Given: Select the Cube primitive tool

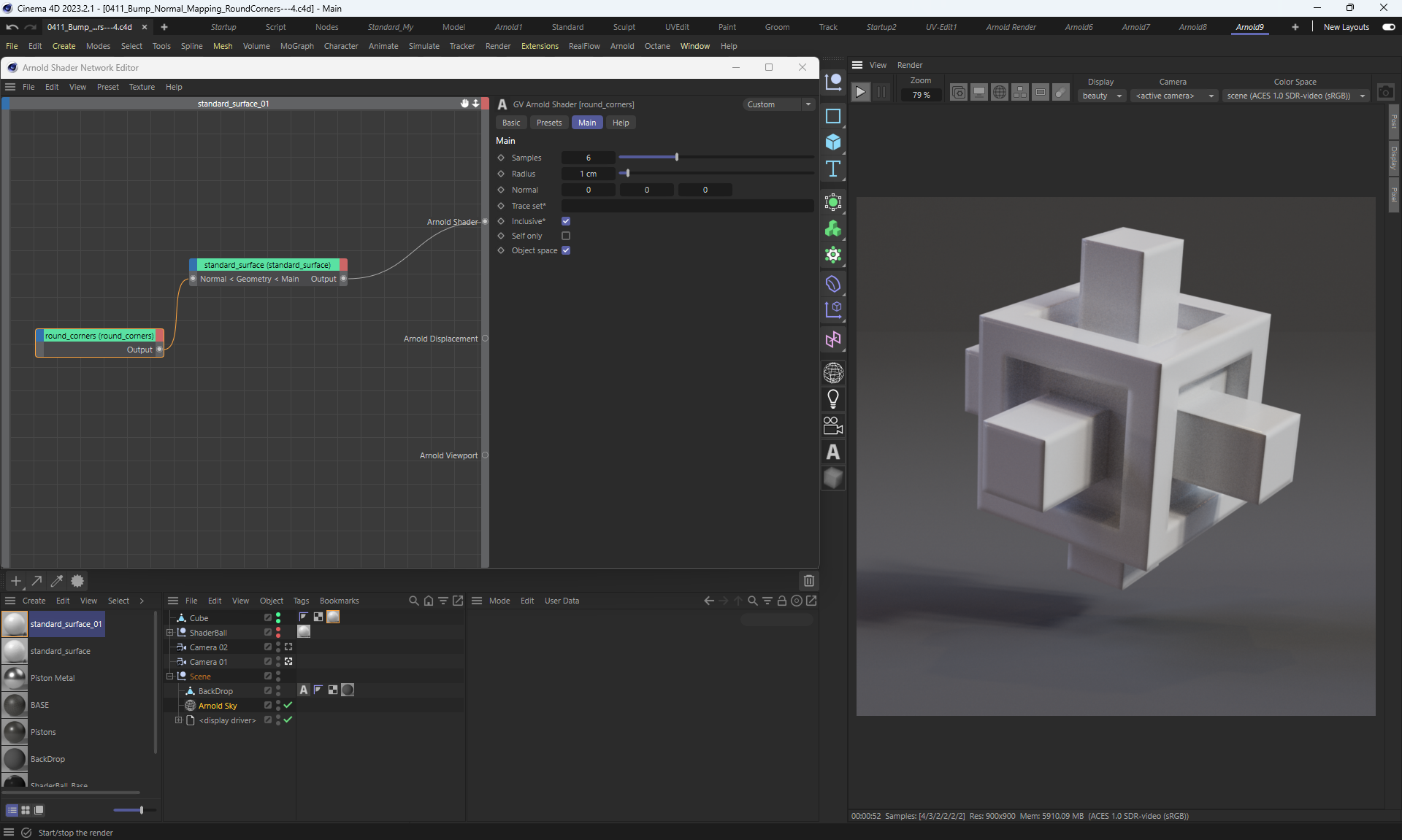Looking at the screenshot, I should 832,142.
